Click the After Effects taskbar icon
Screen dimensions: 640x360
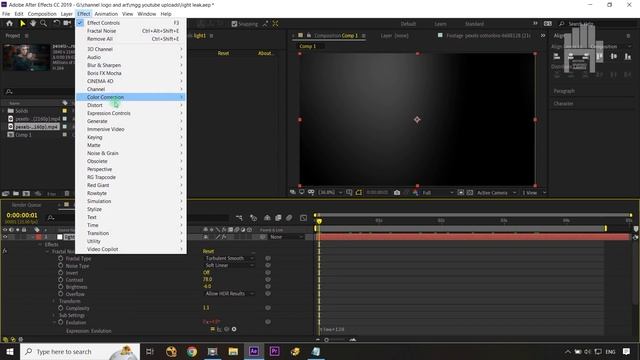point(253,351)
